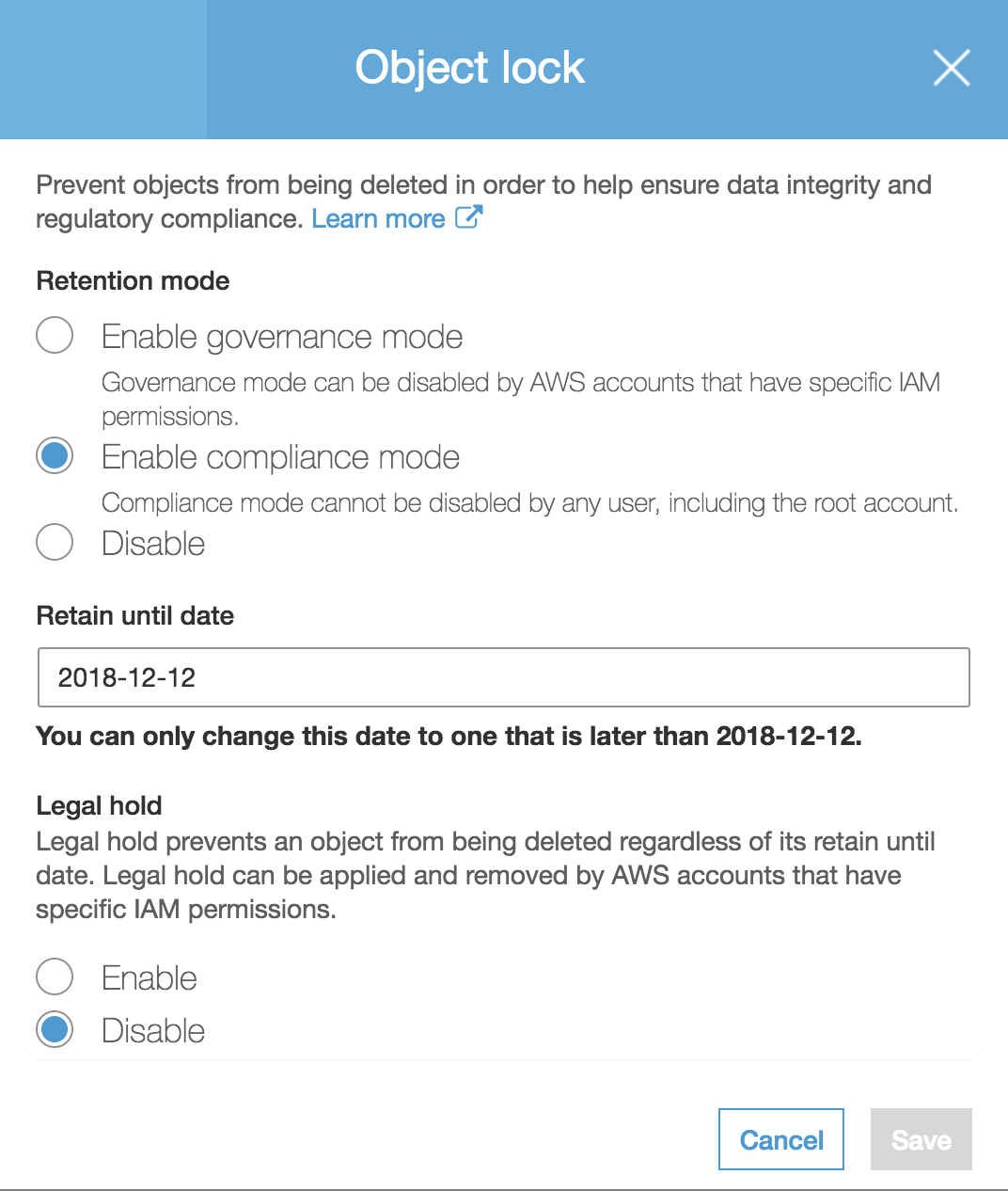Choose Disable under Retention mode
Viewport: 1008px width, 1191px height.
pos(54,542)
